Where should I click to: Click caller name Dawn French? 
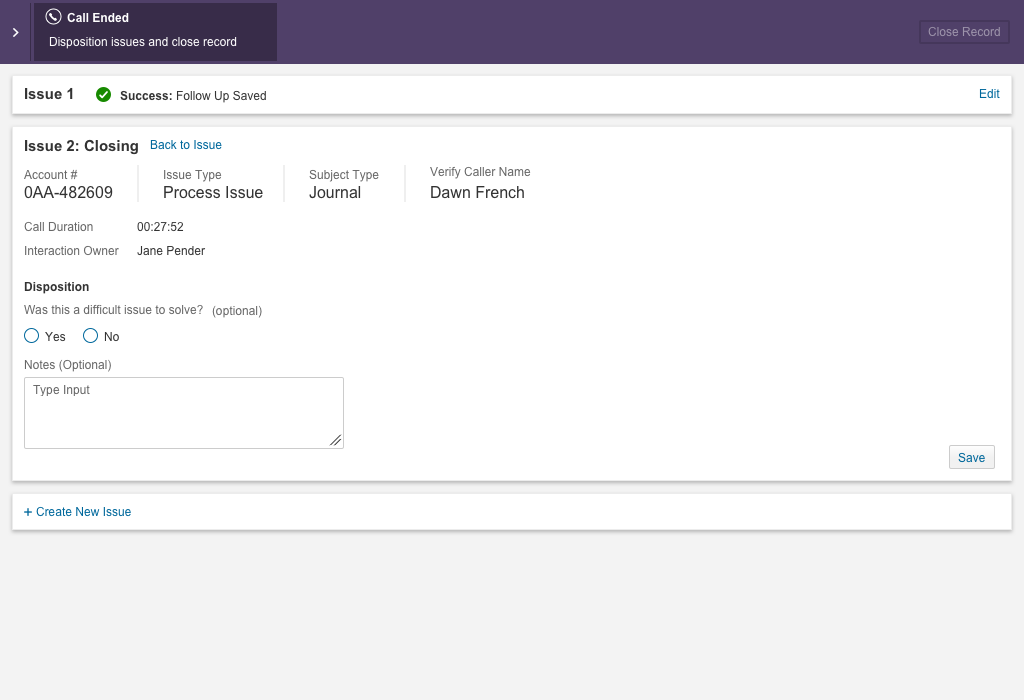click(x=477, y=193)
